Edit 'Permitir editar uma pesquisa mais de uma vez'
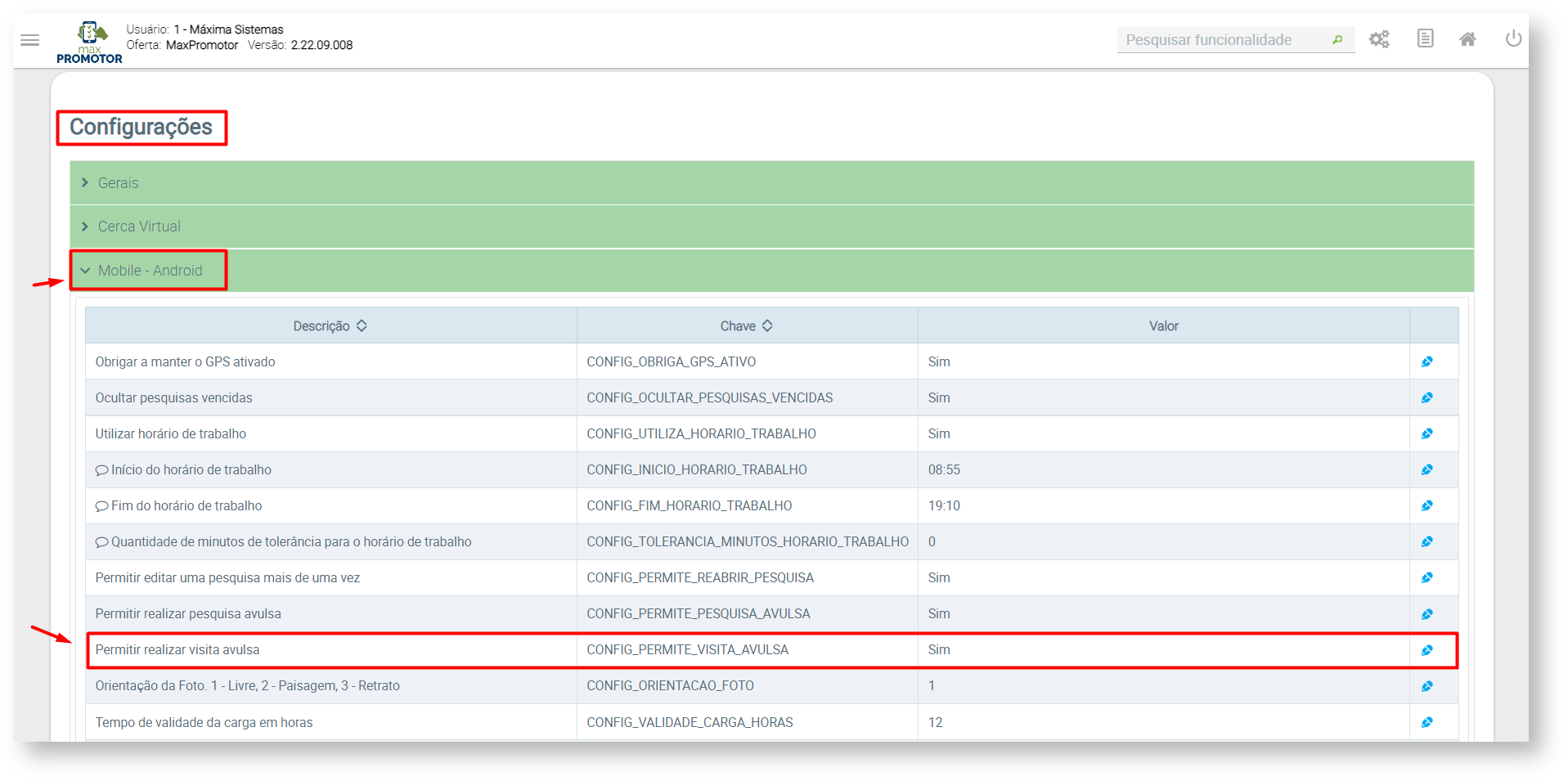This screenshot has width=1568, height=781. pos(1427,577)
